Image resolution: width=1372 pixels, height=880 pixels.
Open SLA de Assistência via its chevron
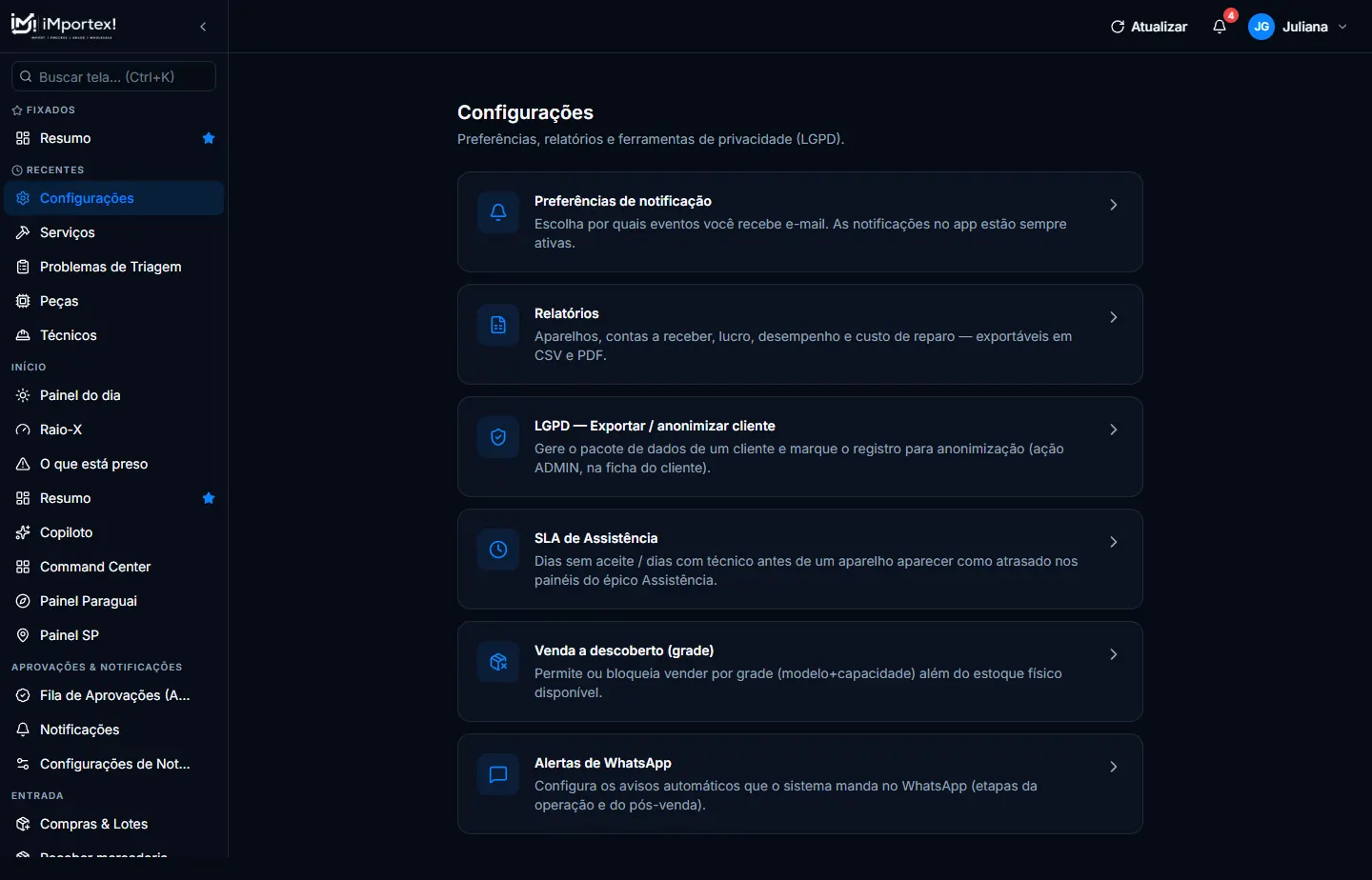pyautogui.click(x=1113, y=542)
